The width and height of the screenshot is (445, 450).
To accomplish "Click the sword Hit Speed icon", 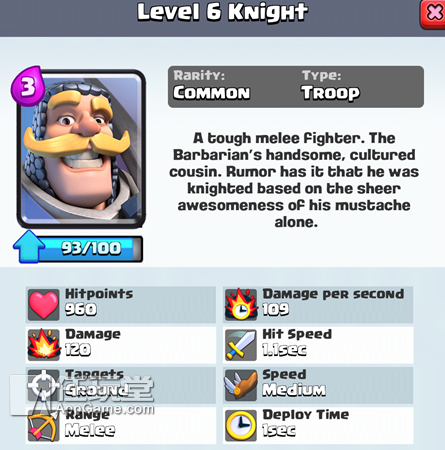I will click(241, 345).
